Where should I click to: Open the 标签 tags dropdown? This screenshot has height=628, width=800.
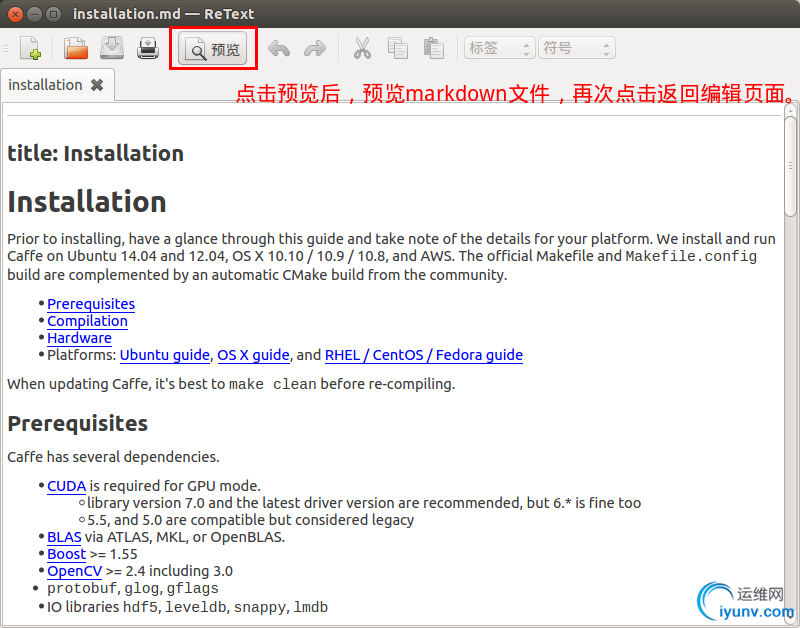(x=499, y=48)
